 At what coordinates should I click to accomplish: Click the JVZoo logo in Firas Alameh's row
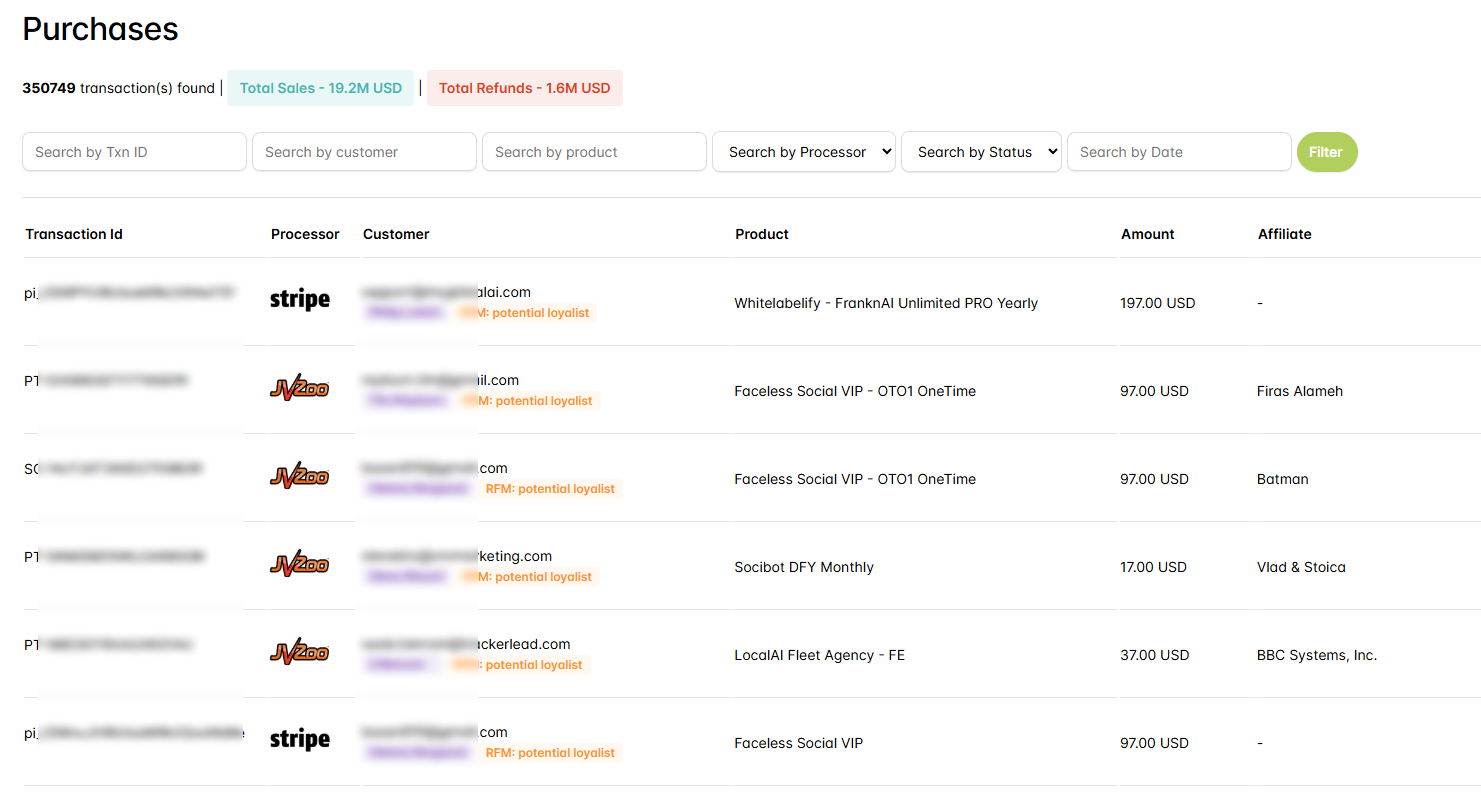tap(300, 388)
